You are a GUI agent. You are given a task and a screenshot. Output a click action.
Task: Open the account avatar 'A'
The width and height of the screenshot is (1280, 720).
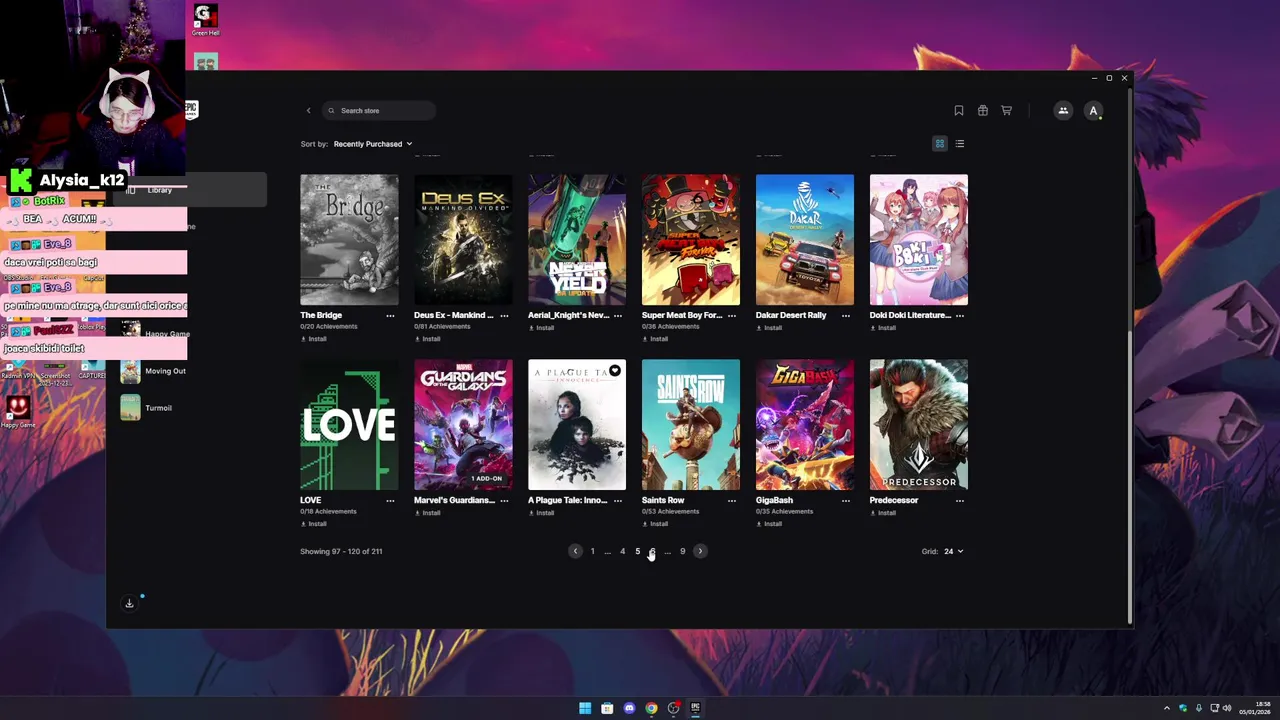tap(1093, 111)
